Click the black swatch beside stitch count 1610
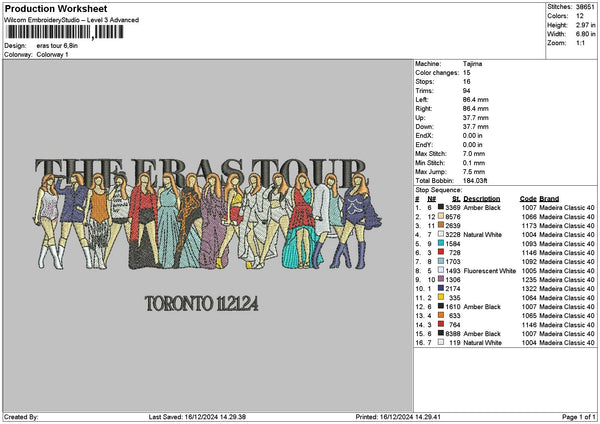 [x=441, y=307]
